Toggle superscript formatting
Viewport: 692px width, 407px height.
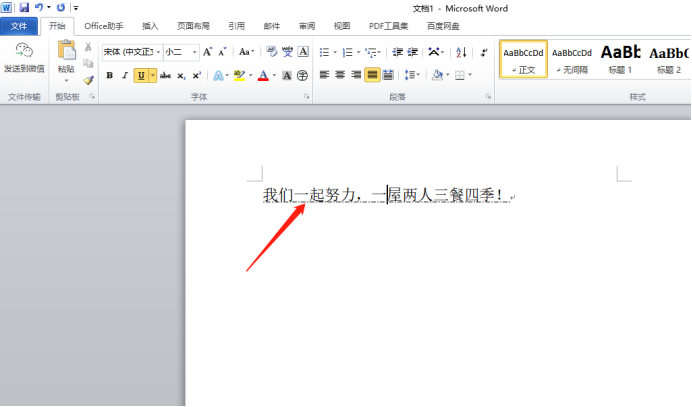click(x=197, y=75)
